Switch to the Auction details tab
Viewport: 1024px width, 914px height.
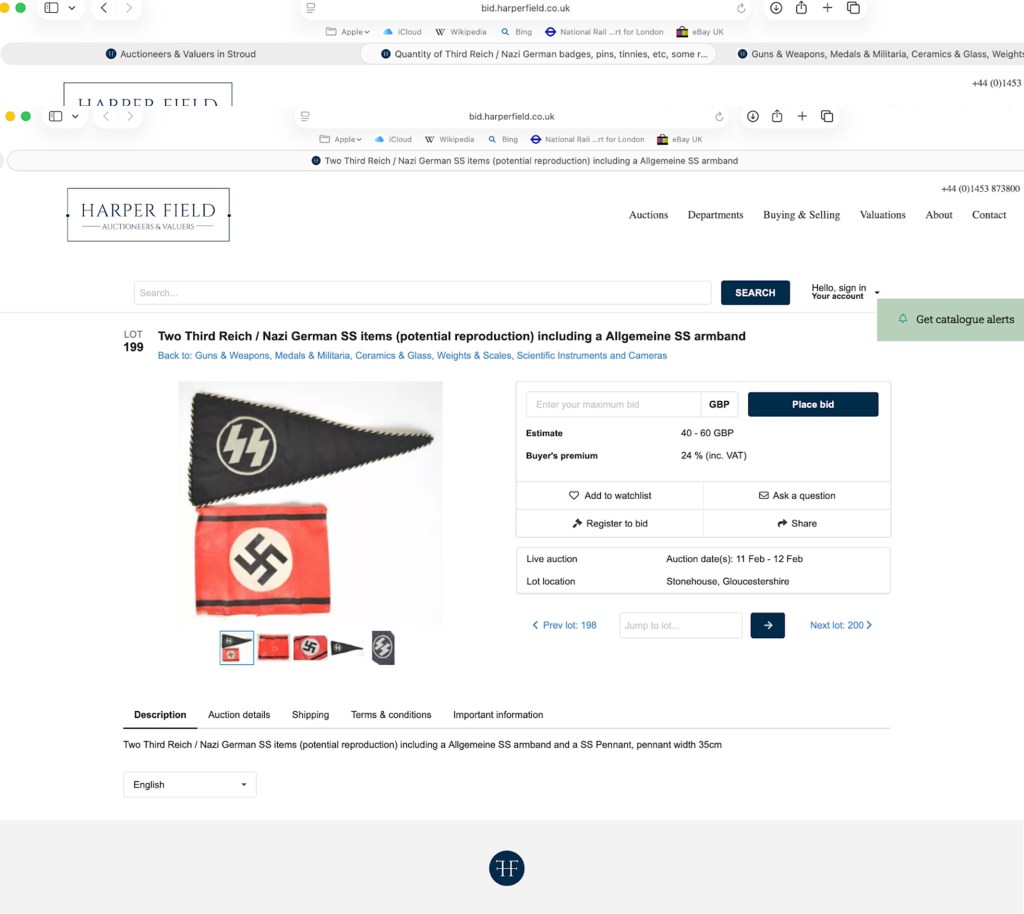pyautogui.click(x=239, y=715)
